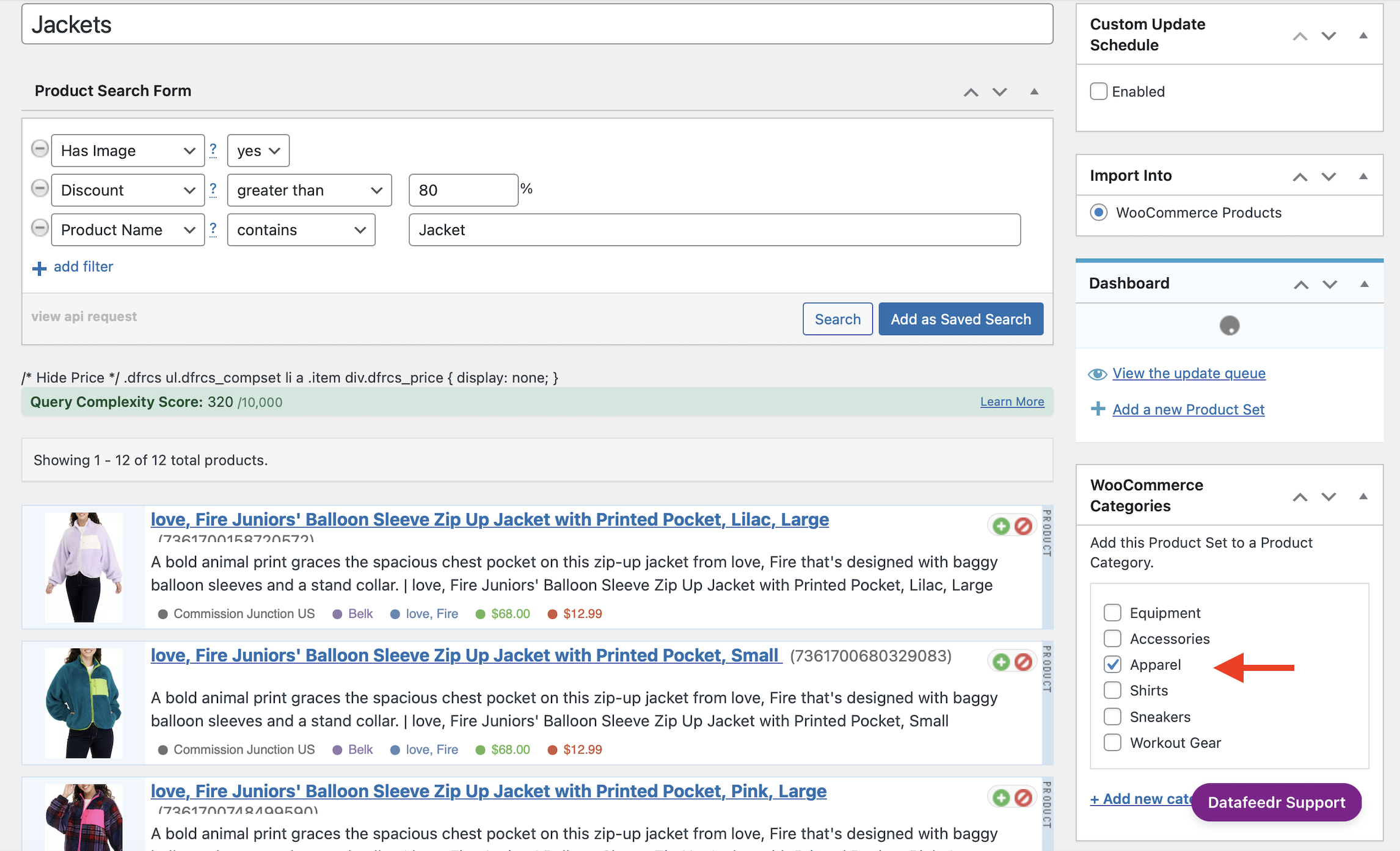
Task: Collapse the Product Search Form panel
Action: click(1034, 92)
